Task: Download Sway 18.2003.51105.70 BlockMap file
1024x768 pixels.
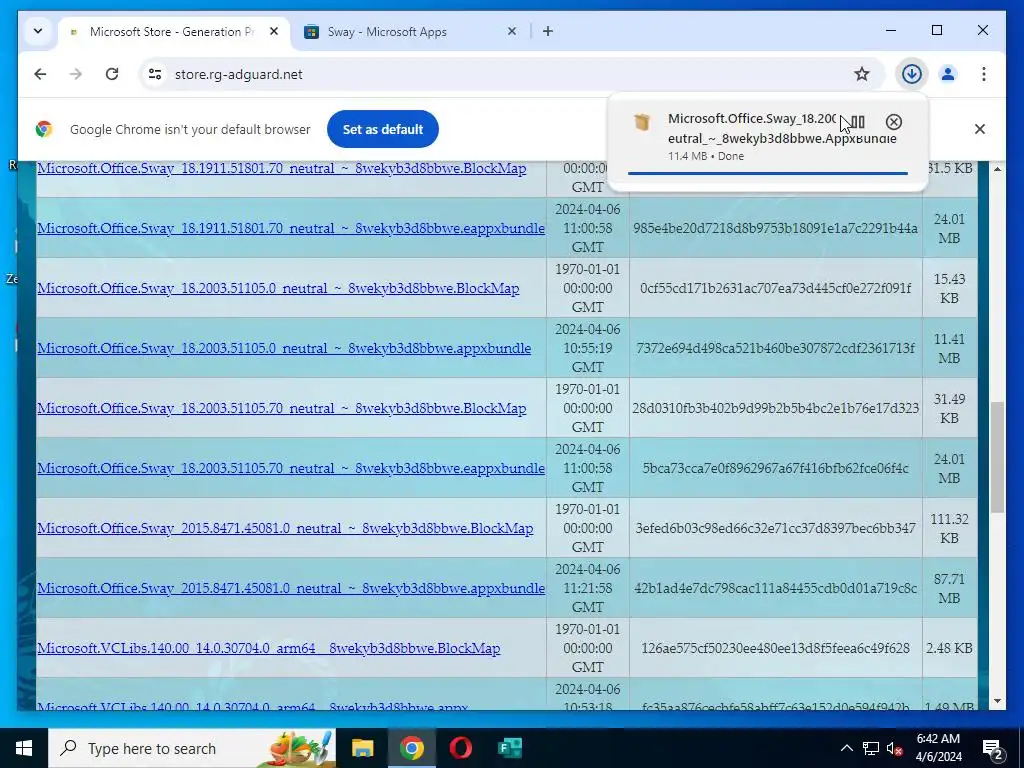Action: [x=281, y=409]
